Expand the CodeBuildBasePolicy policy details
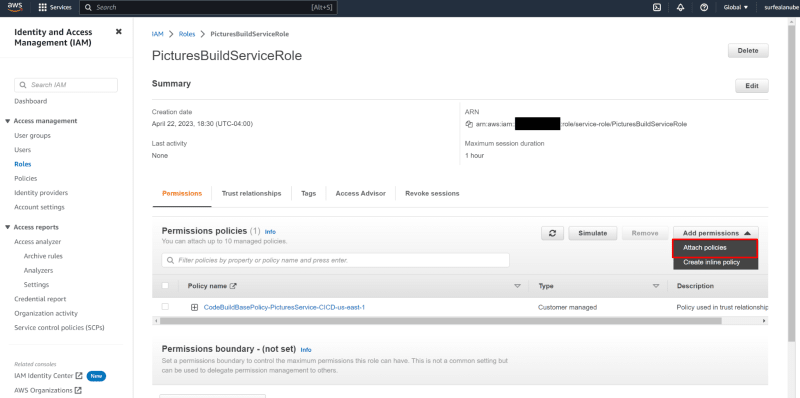The image size is (800, 398). pos(194,308)
